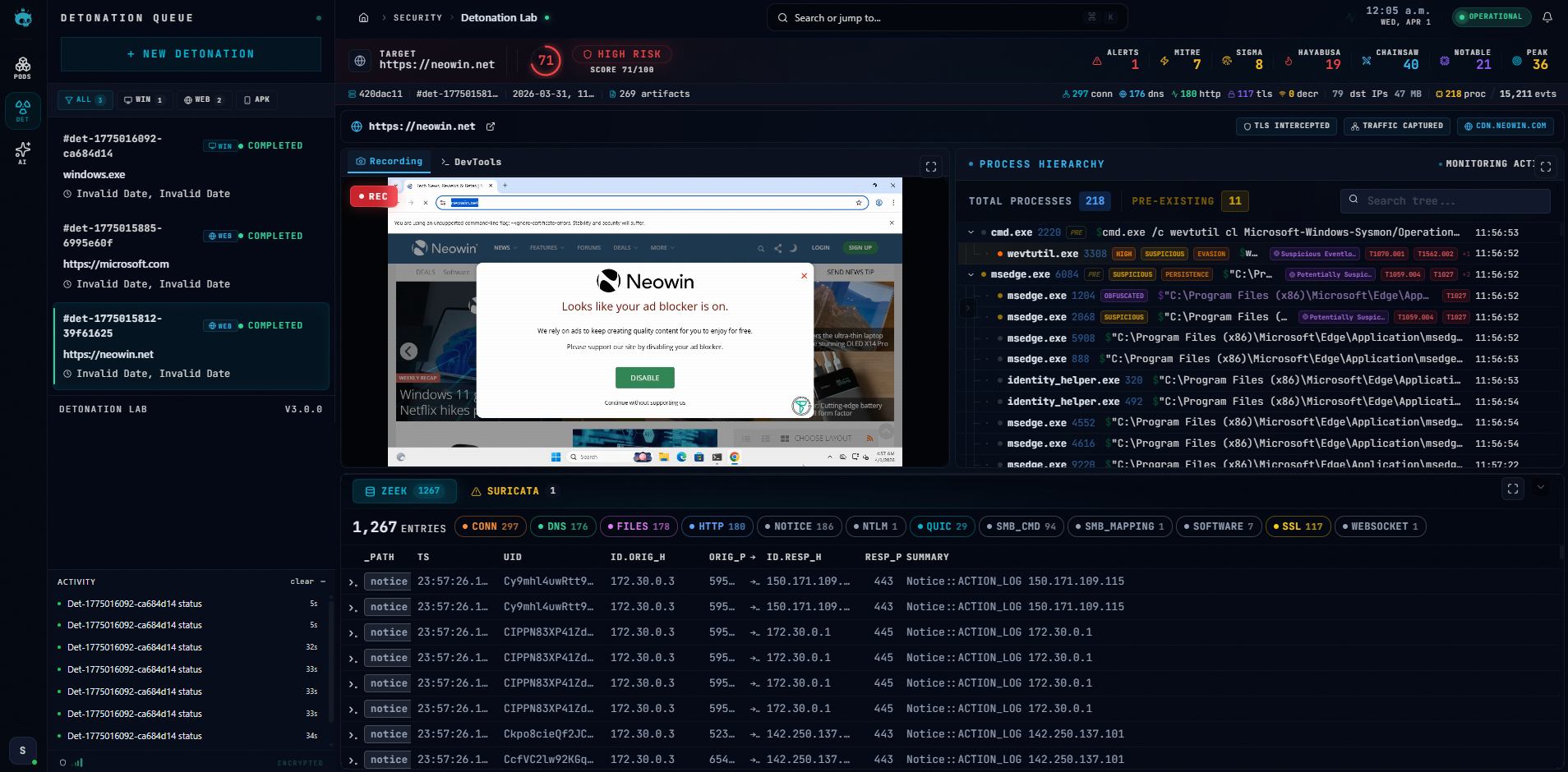Maximize the Process Hierarchy panel

point(1546,167)
